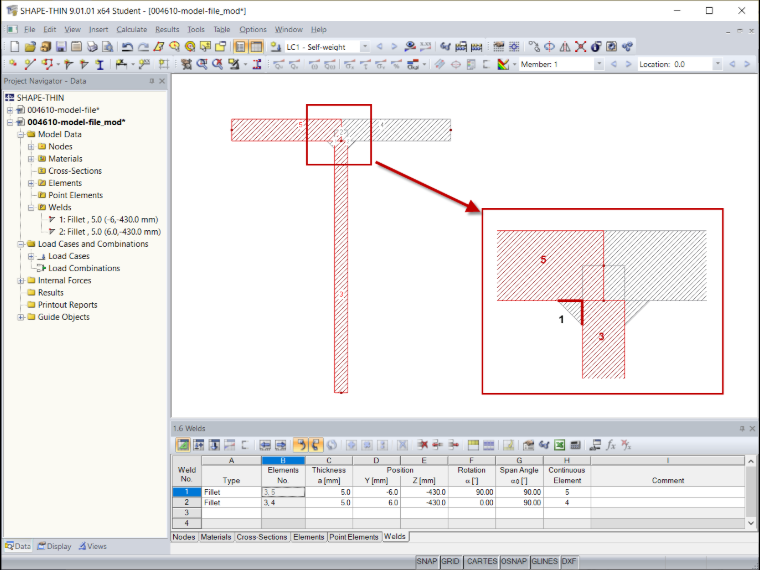Pin the Project Navigator panel

coord(152,81)
